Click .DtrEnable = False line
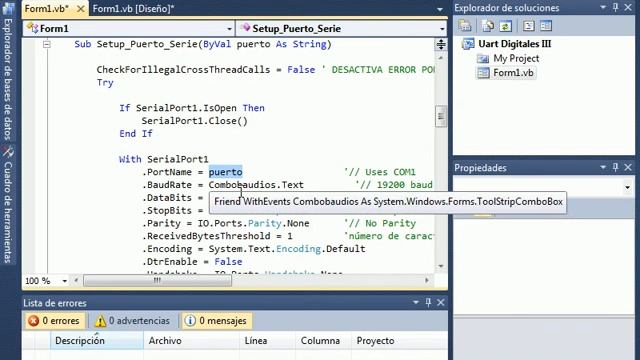Image resolution: width=640 pixels, height=360 pixels. (192, 262)
